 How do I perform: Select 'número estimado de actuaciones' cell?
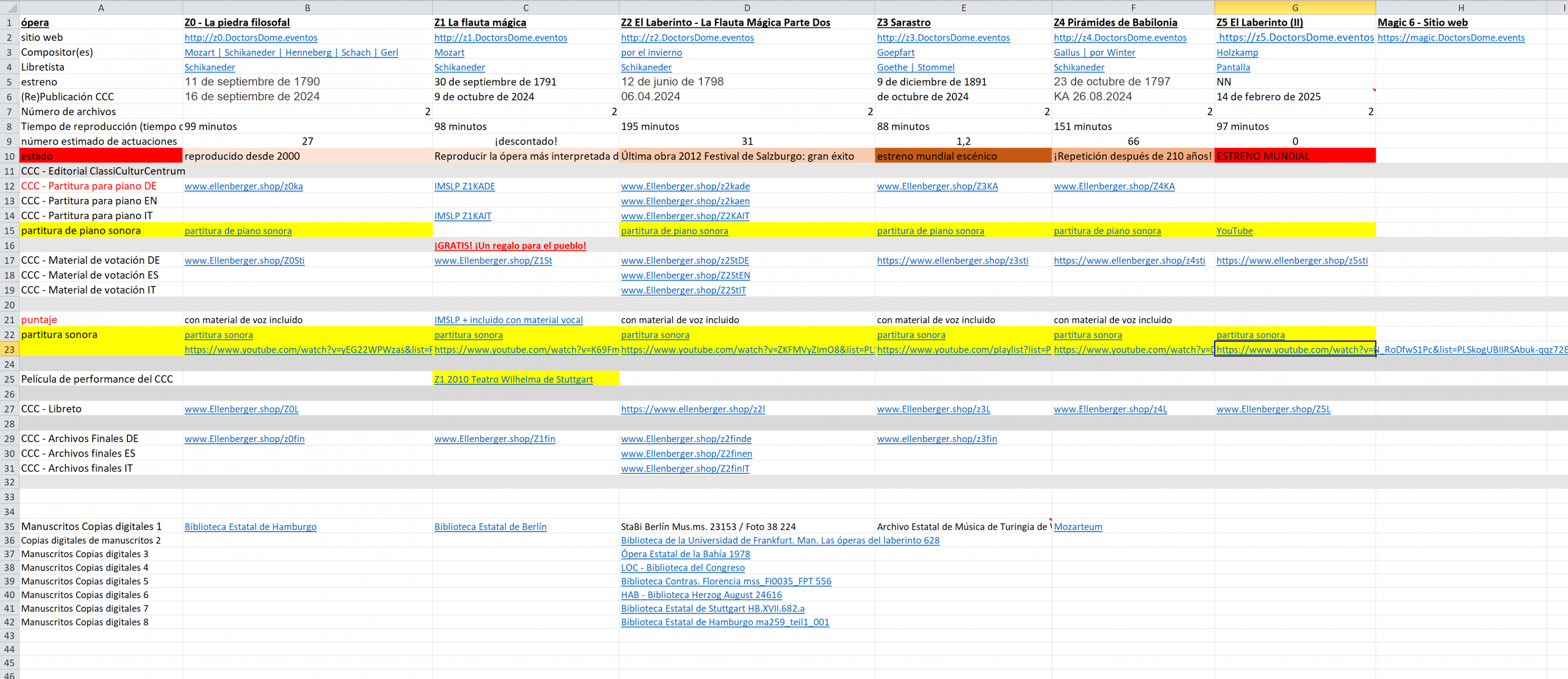(101, 142)
